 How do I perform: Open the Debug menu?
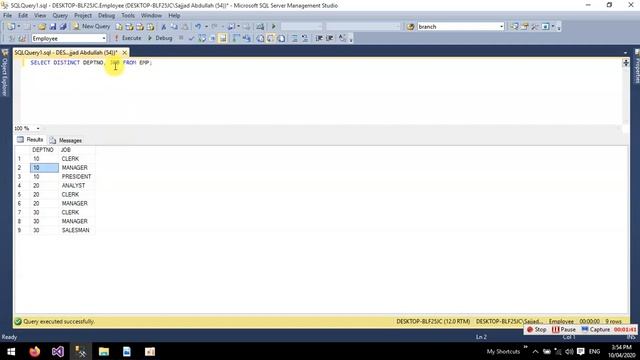[106, 16]
